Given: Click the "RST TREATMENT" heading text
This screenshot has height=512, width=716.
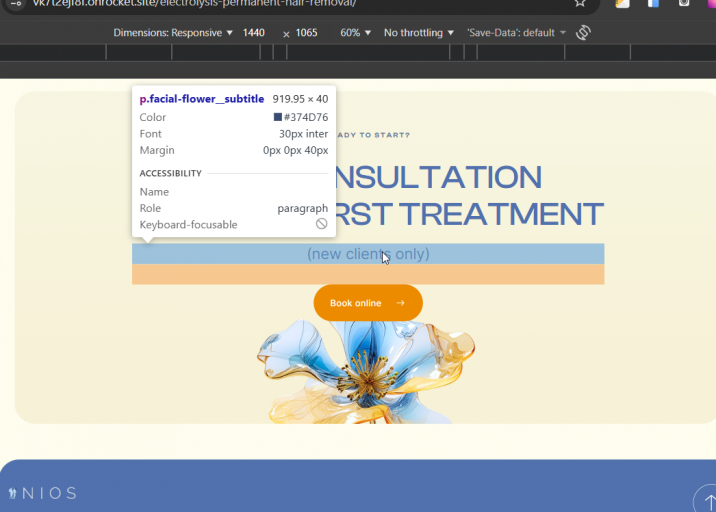Looking at the screenshot, I should pos(469,214).
